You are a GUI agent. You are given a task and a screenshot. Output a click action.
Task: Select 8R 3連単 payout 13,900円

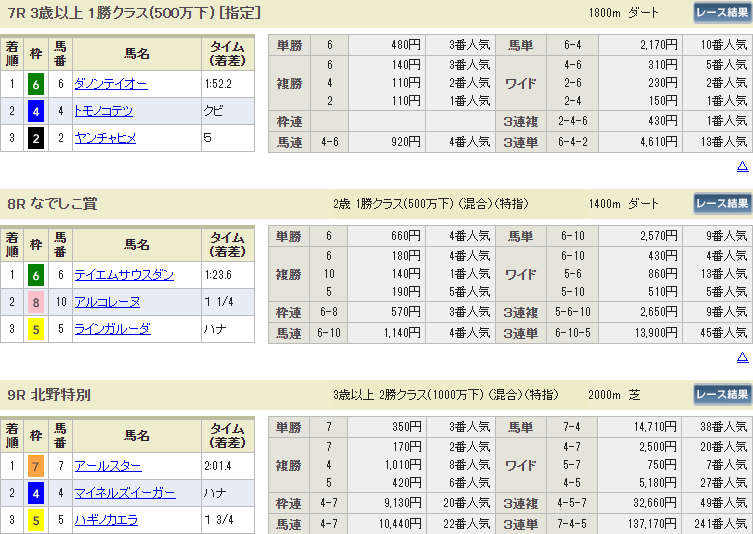tap(656, 333)
